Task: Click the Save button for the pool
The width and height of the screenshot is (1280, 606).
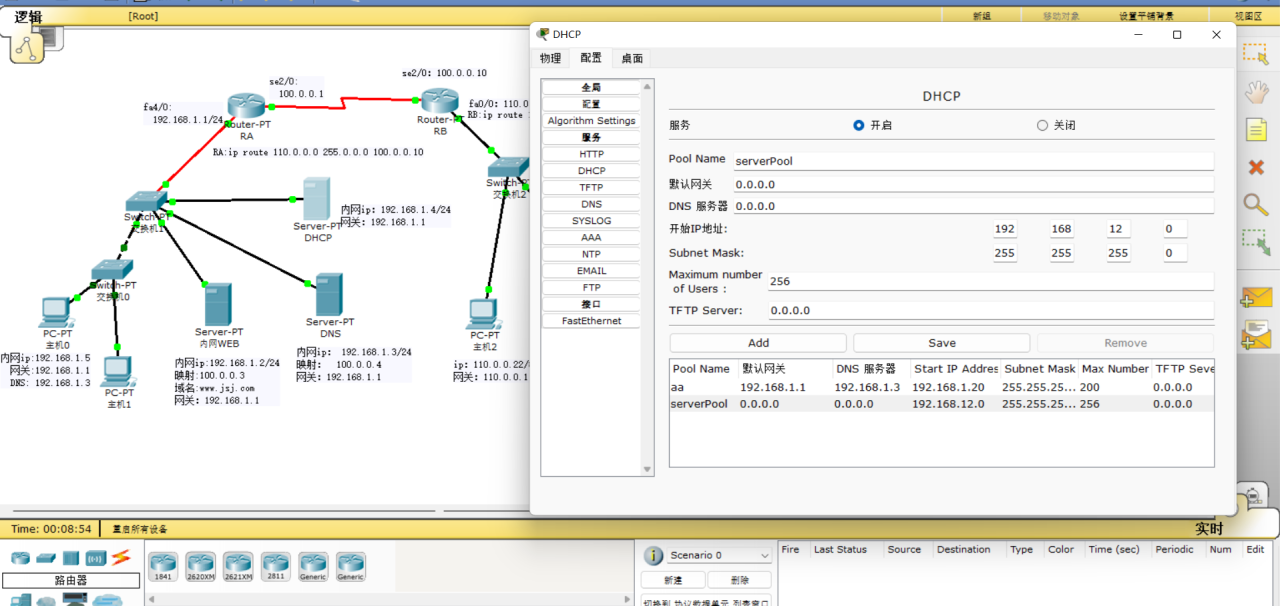Action: (x=941, y=343)
